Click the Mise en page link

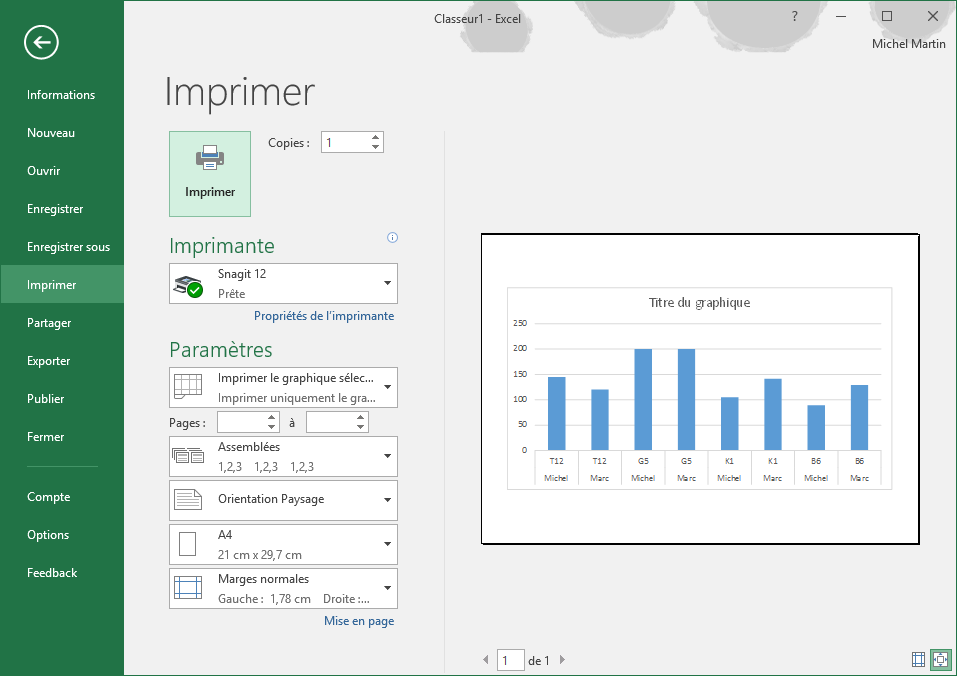pos(359,621)
